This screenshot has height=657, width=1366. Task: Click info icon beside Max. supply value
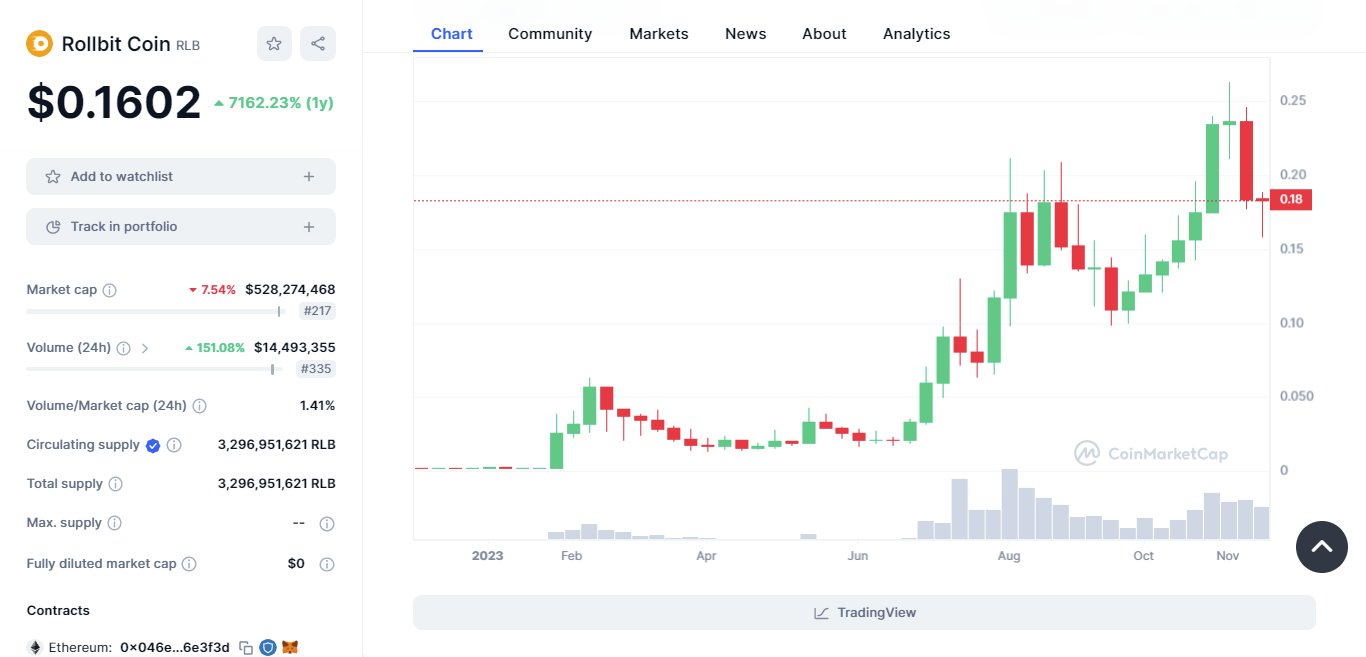click(327, 523)
